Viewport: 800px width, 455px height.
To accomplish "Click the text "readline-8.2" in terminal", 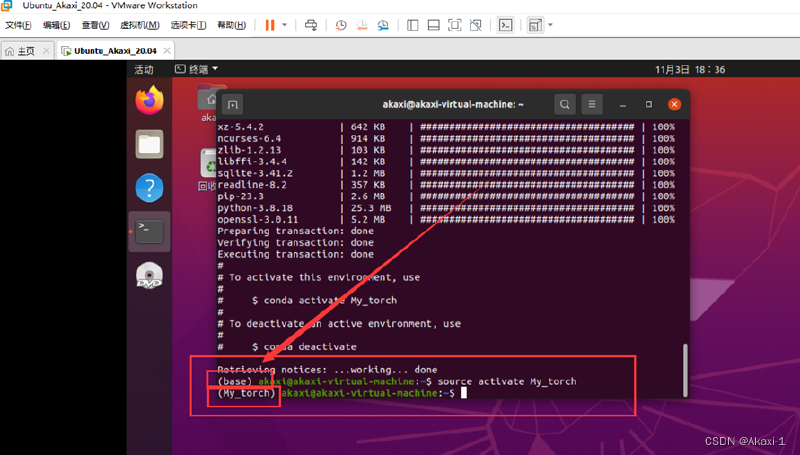I will point(252,185).
